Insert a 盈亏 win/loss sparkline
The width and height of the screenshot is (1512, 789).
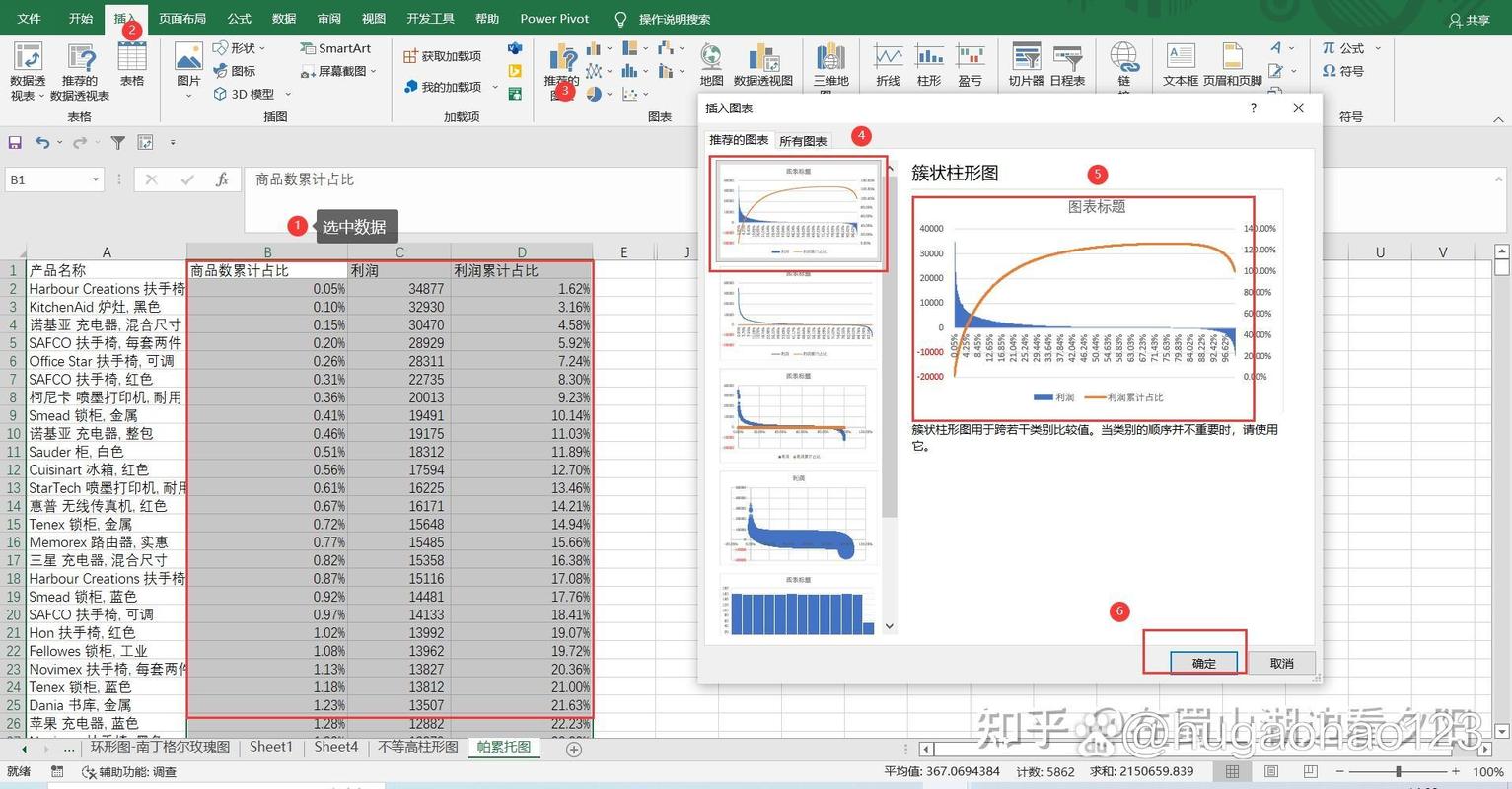(x=971, y=65)
